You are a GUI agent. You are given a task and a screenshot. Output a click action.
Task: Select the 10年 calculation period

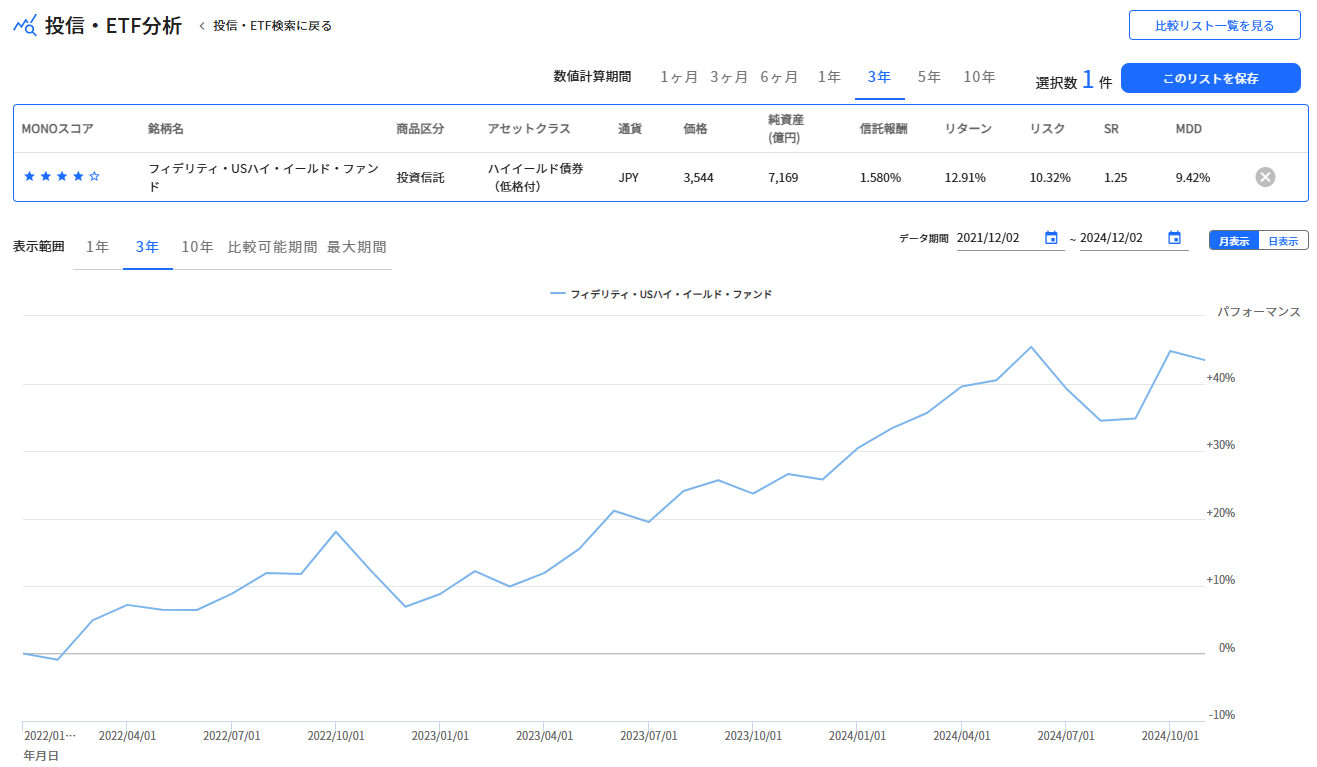979,77
